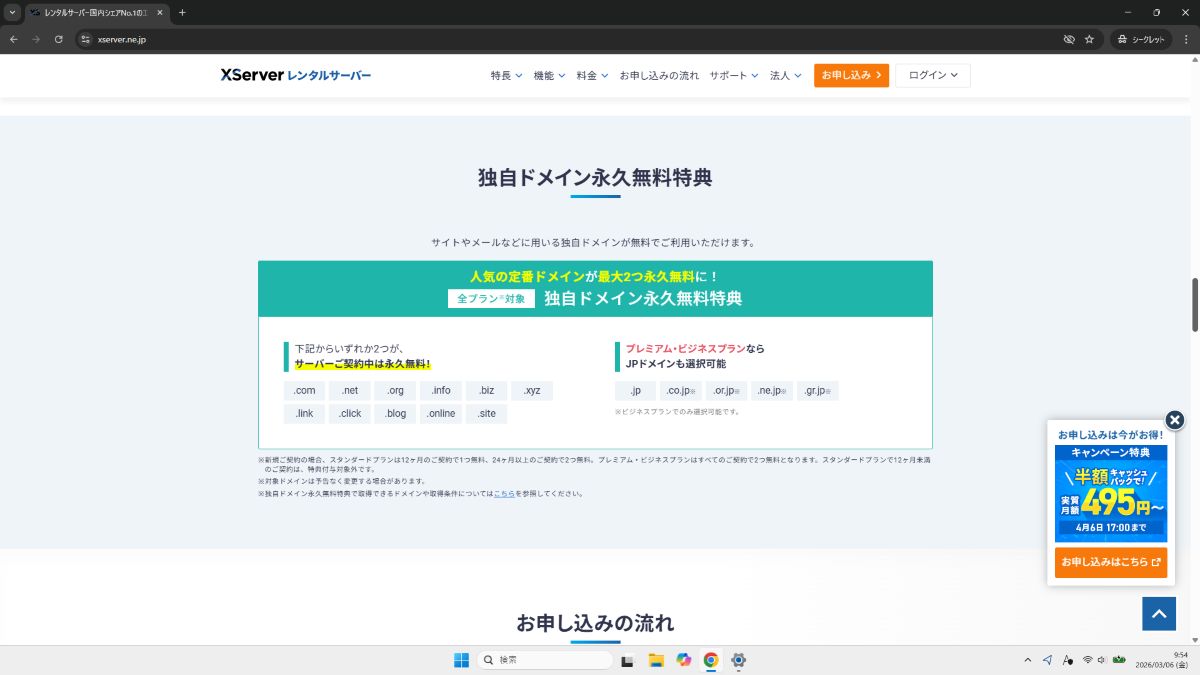Bookmark this page with star icon
Viewport: 1200px width, 675px height.
pyautogui.click(x=1089, y=39)
